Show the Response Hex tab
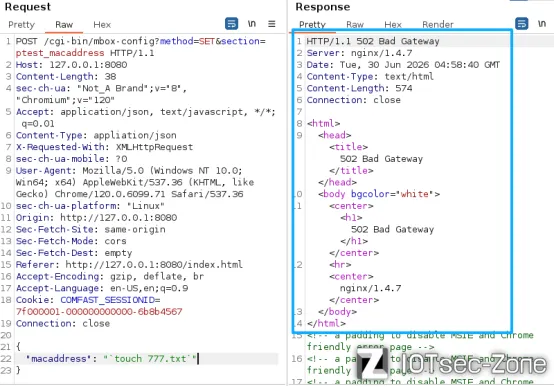554x387 pixels. (x=393, y=25)
